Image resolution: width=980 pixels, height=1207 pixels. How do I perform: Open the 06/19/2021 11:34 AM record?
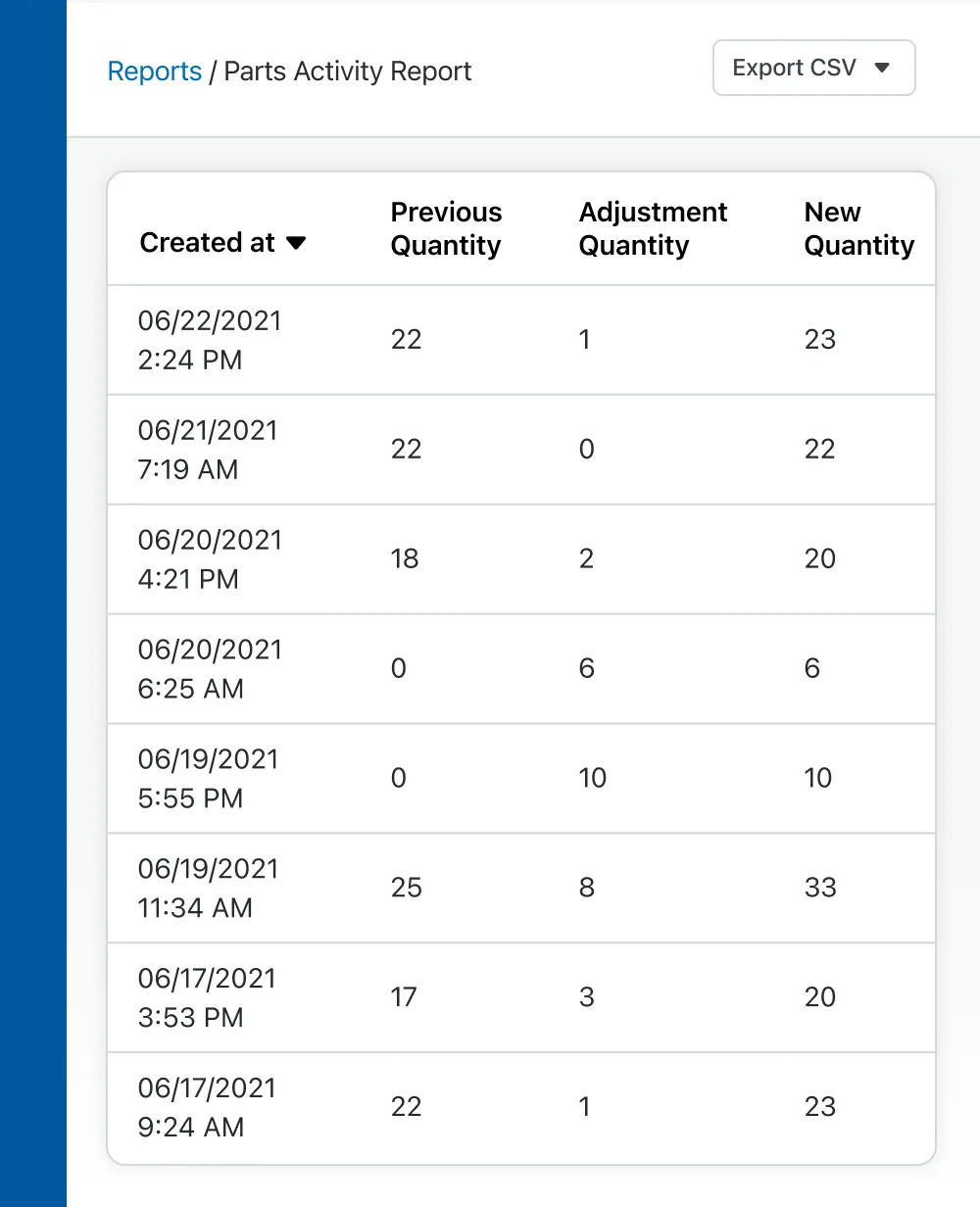pos(208,889)
